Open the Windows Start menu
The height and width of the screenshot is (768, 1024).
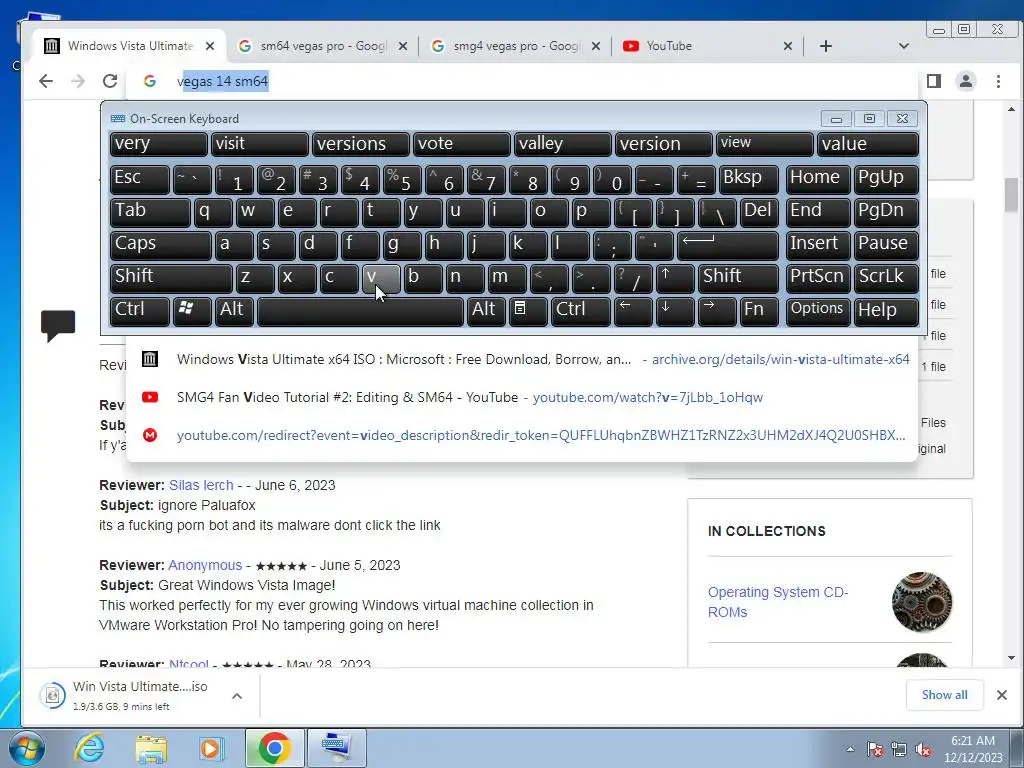tap(27, 748)
